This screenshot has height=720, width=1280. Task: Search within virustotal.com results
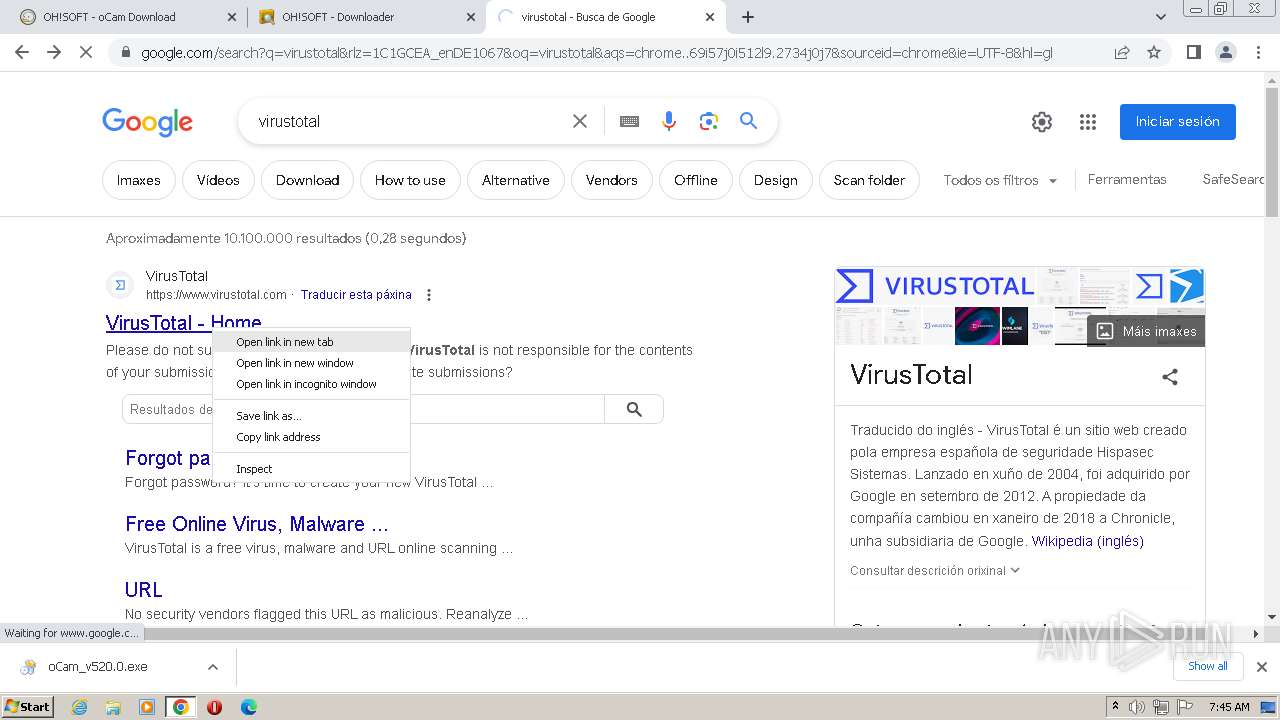(x=634, y=409)
